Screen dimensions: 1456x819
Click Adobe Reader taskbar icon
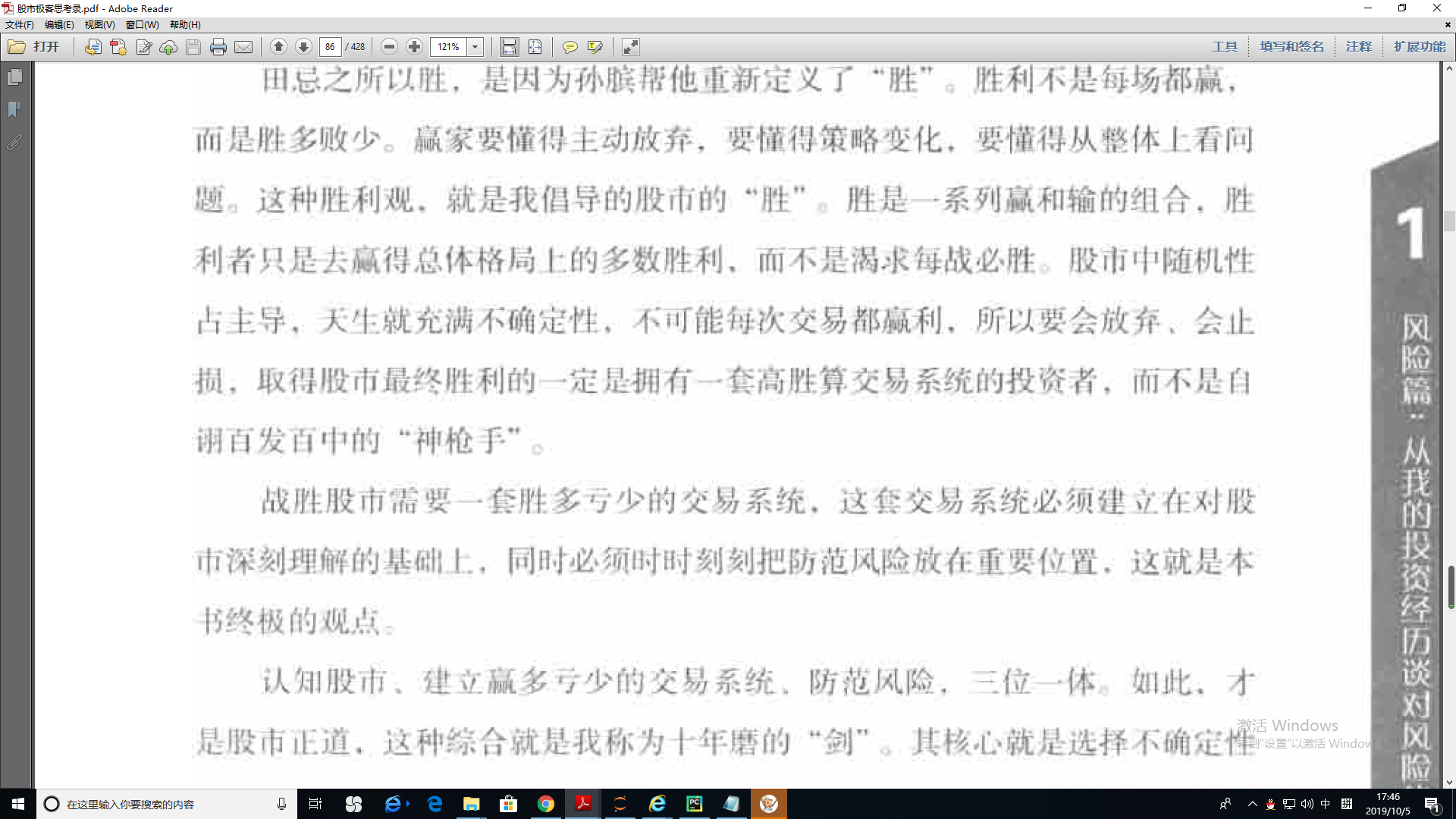coord(582,804)
